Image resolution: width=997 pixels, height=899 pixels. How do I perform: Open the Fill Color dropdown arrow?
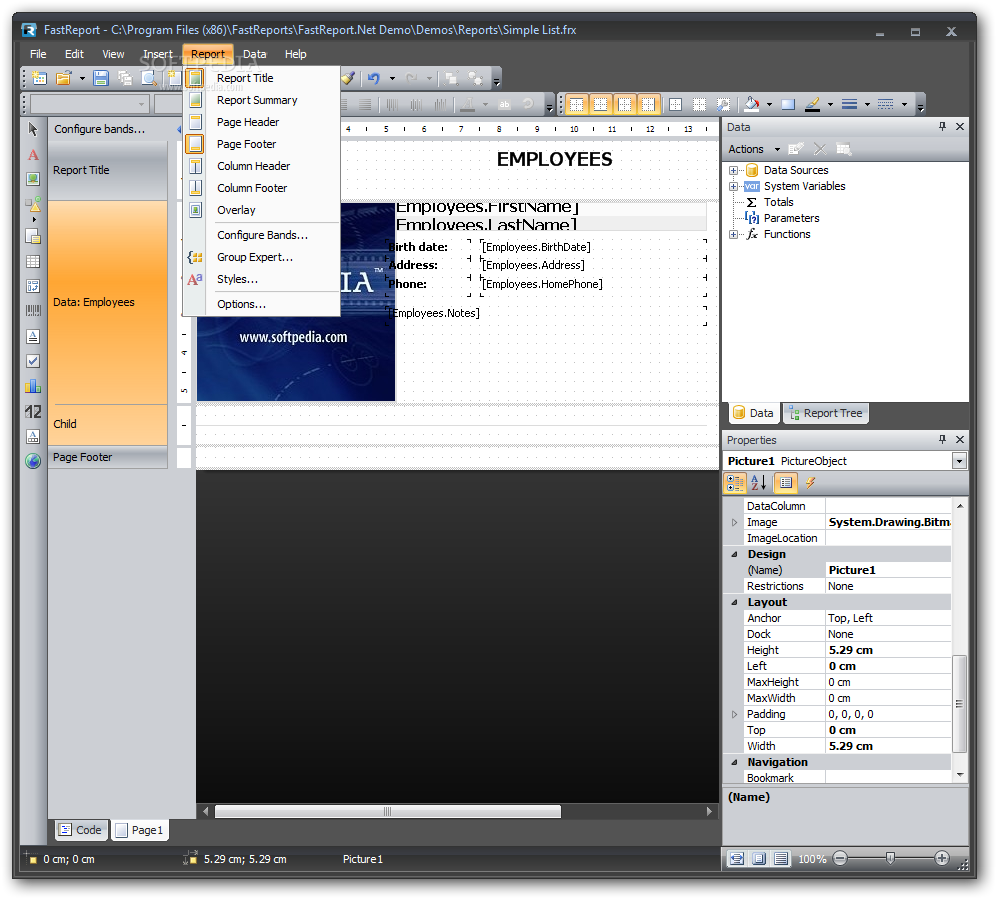pos(769,104)
